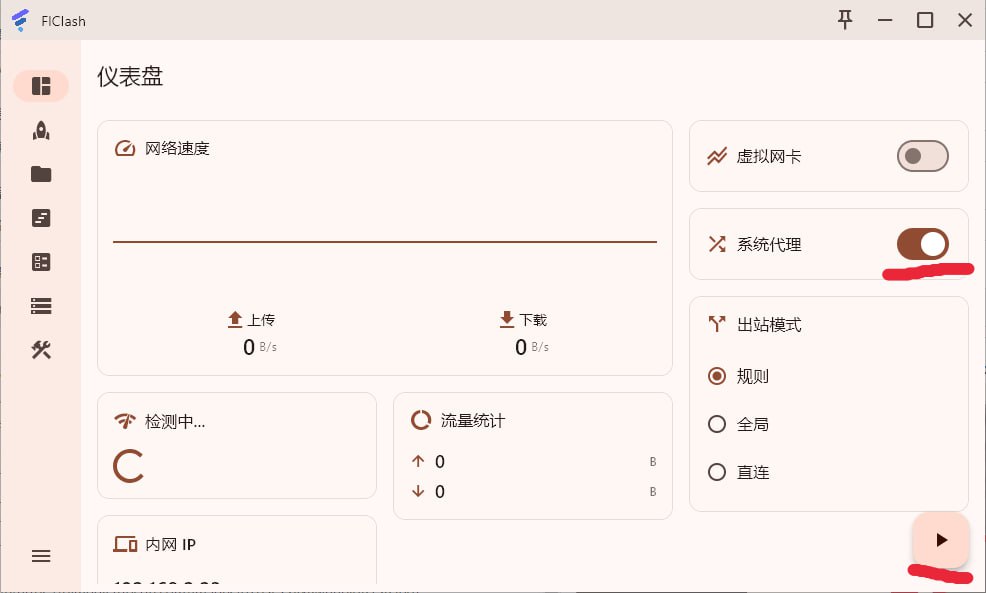Open the Dashboard panel in the sidebar
Viewport: 986px width, 593px height.
tap(41, 86)
